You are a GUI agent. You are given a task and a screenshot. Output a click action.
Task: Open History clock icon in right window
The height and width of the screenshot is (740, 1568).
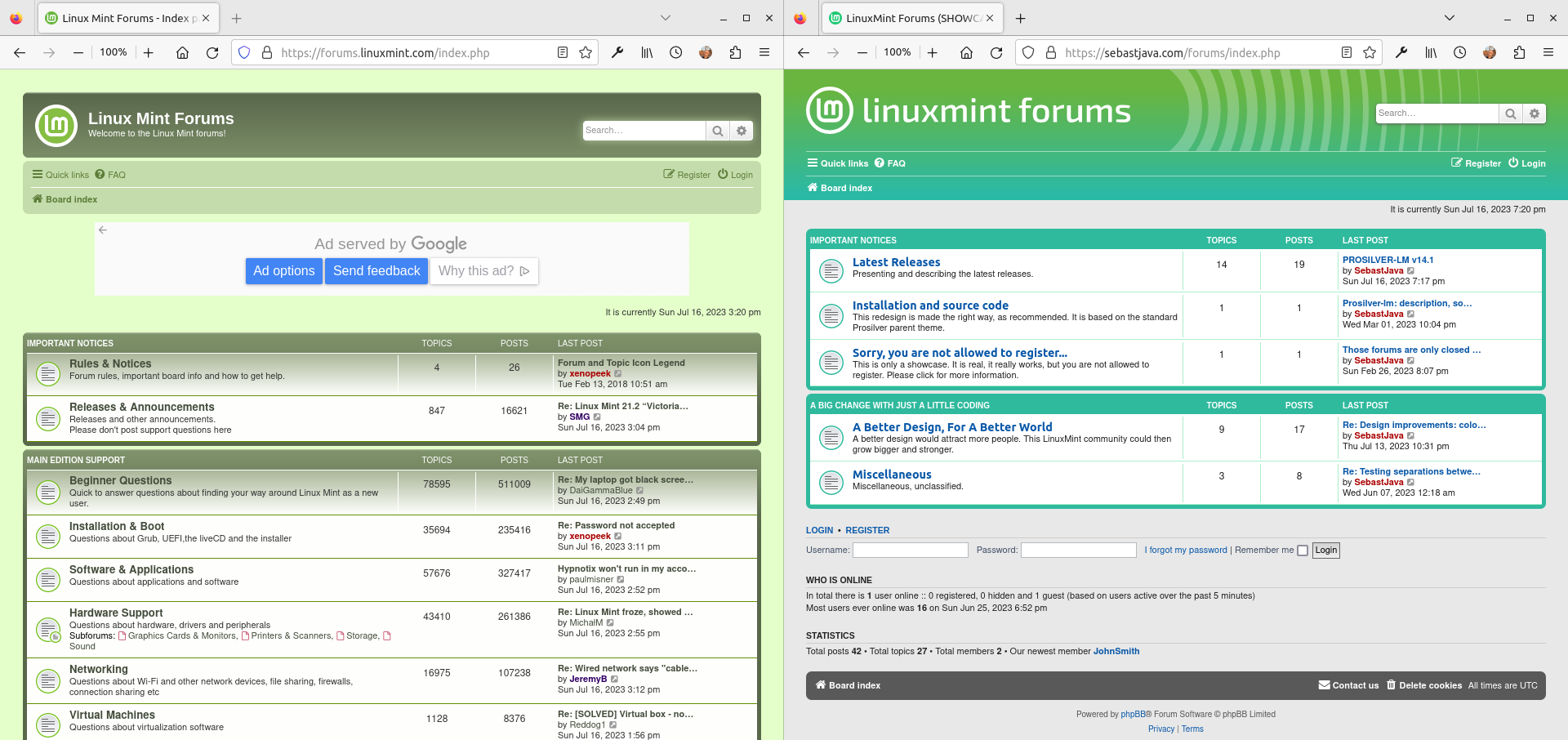(1460, 52)
